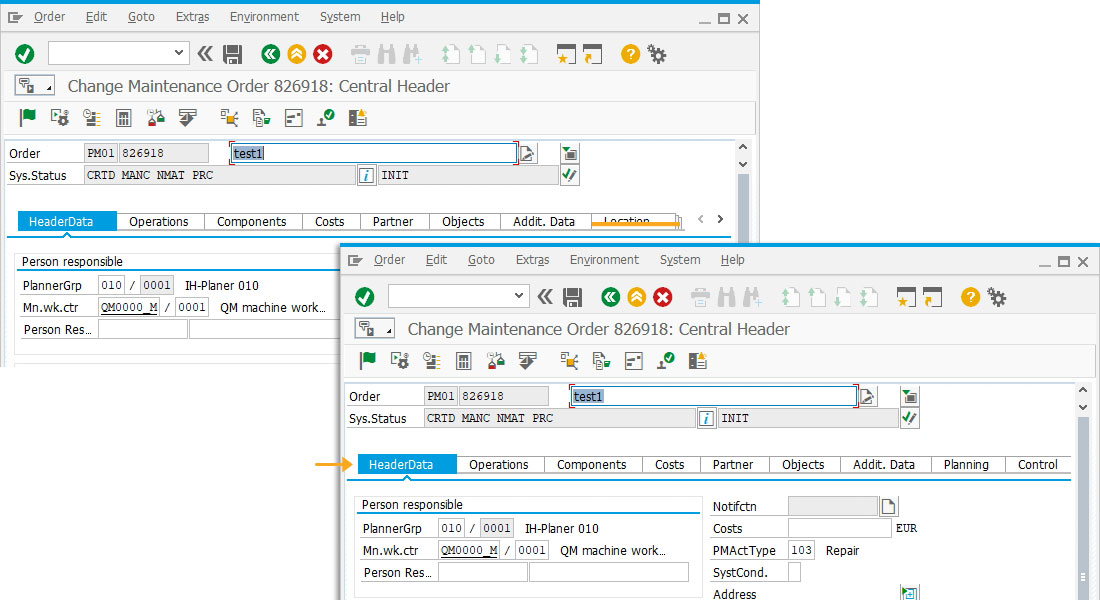
Task: Click the Address icon in front window
Action: click(909, 594)
